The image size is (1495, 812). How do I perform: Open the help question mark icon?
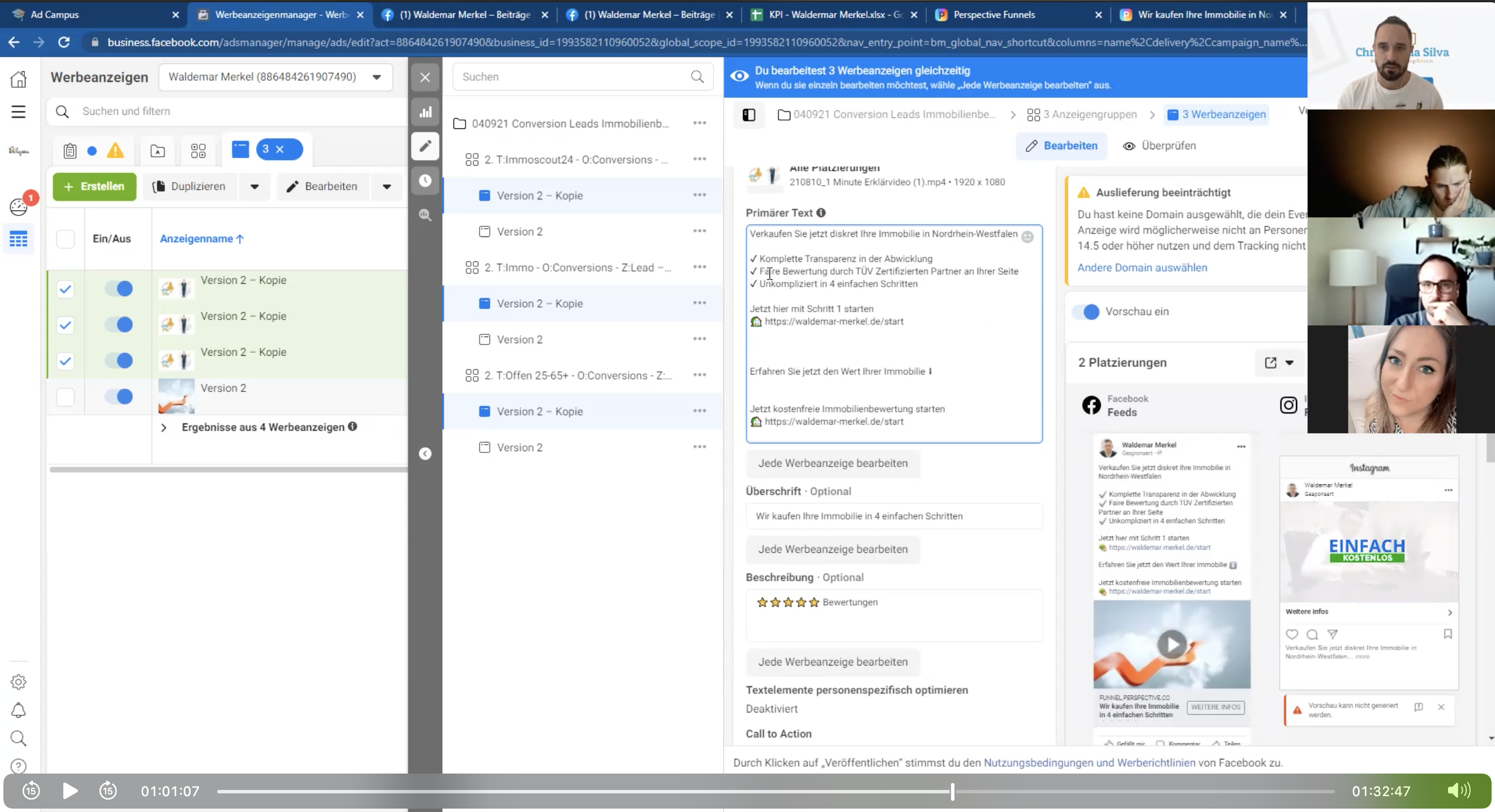[x=19, y=766]
